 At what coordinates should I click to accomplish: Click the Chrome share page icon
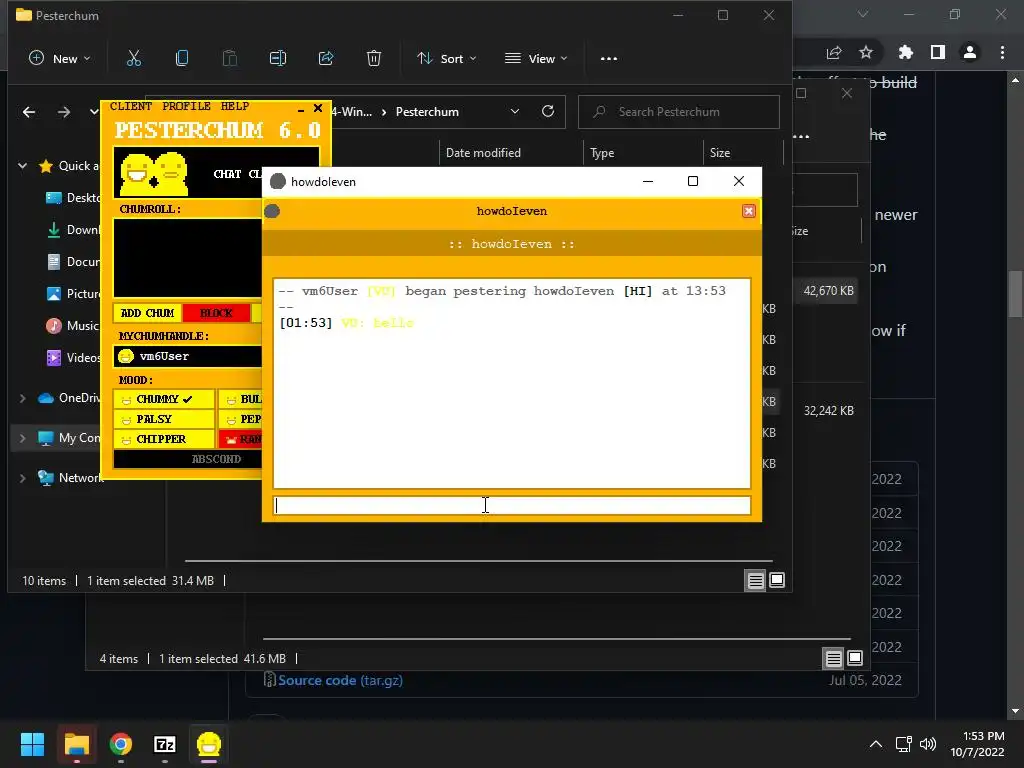(834, 52)
